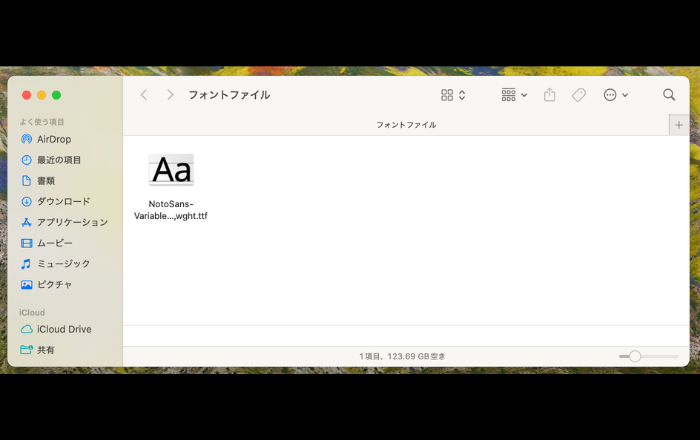Select the NotoSans font file thumbnail

[171, 170]
